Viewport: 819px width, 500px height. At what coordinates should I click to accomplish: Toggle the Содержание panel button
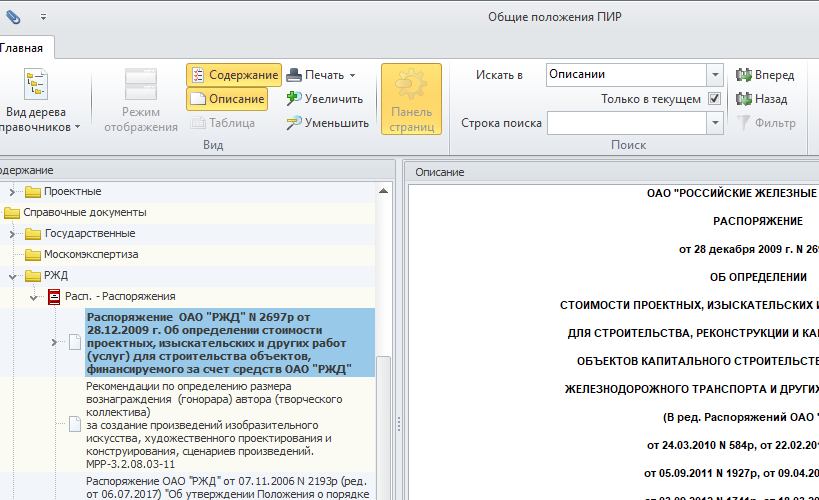point(234,75)
